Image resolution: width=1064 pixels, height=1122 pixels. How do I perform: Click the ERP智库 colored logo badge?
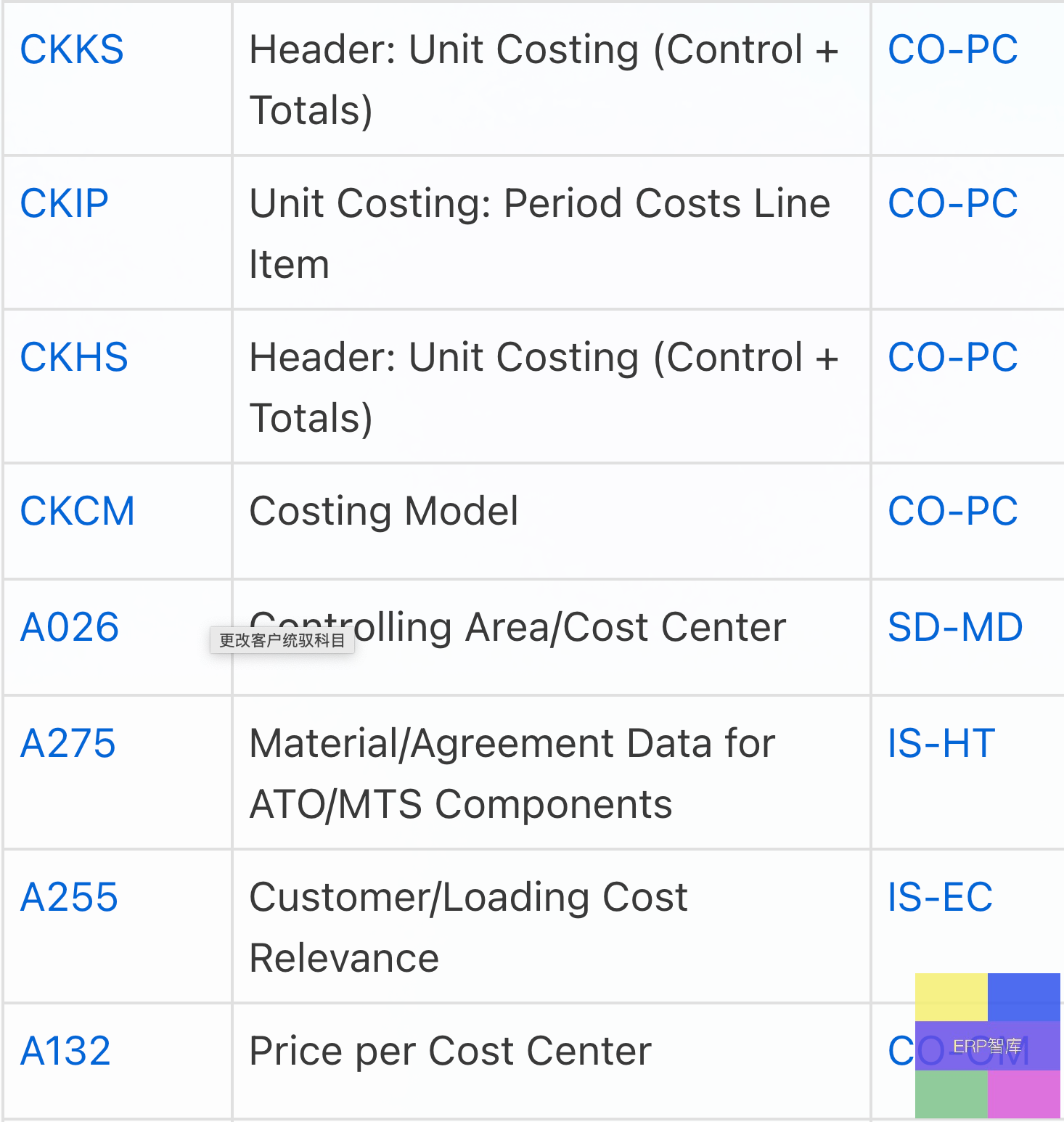[988, 1046]
